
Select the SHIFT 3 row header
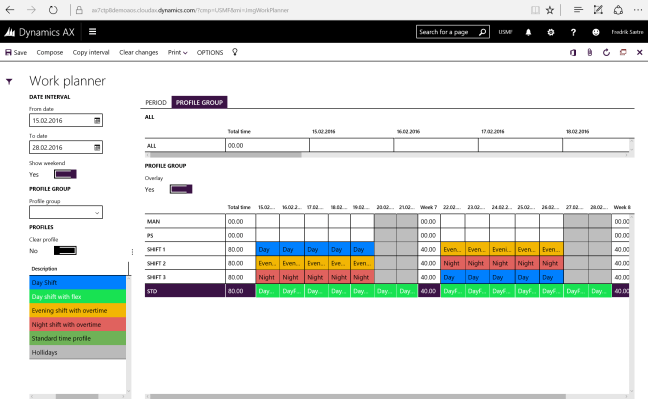tap(185, 277)
